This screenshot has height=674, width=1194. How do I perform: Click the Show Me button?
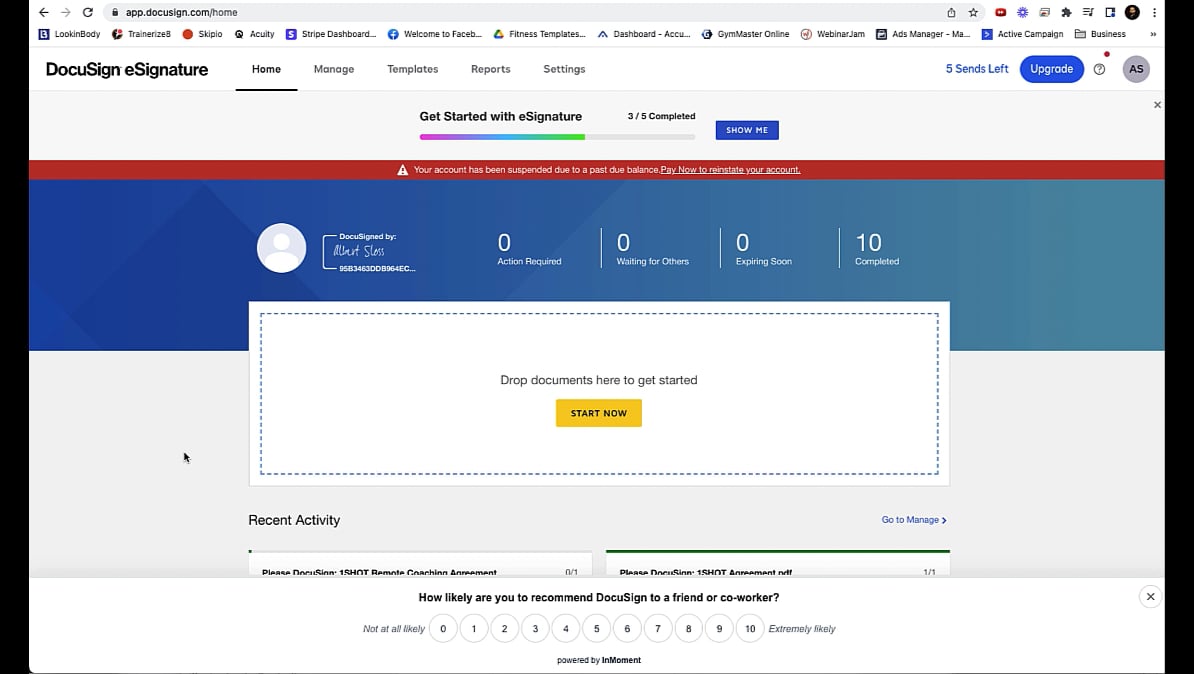point(747,130)
